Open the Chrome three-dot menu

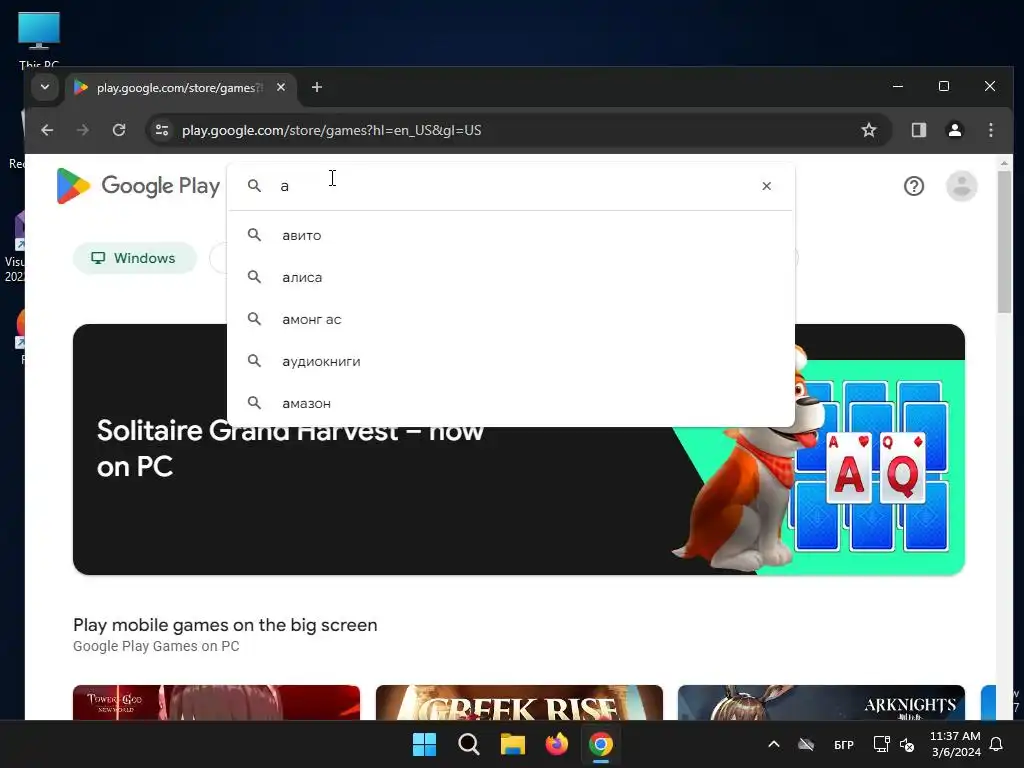tap(991, 130)
